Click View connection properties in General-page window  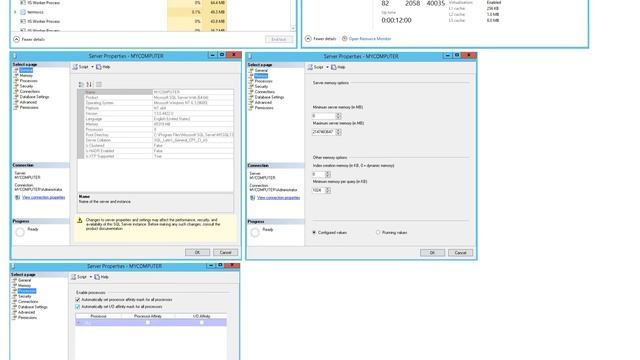tap(43, 198)
